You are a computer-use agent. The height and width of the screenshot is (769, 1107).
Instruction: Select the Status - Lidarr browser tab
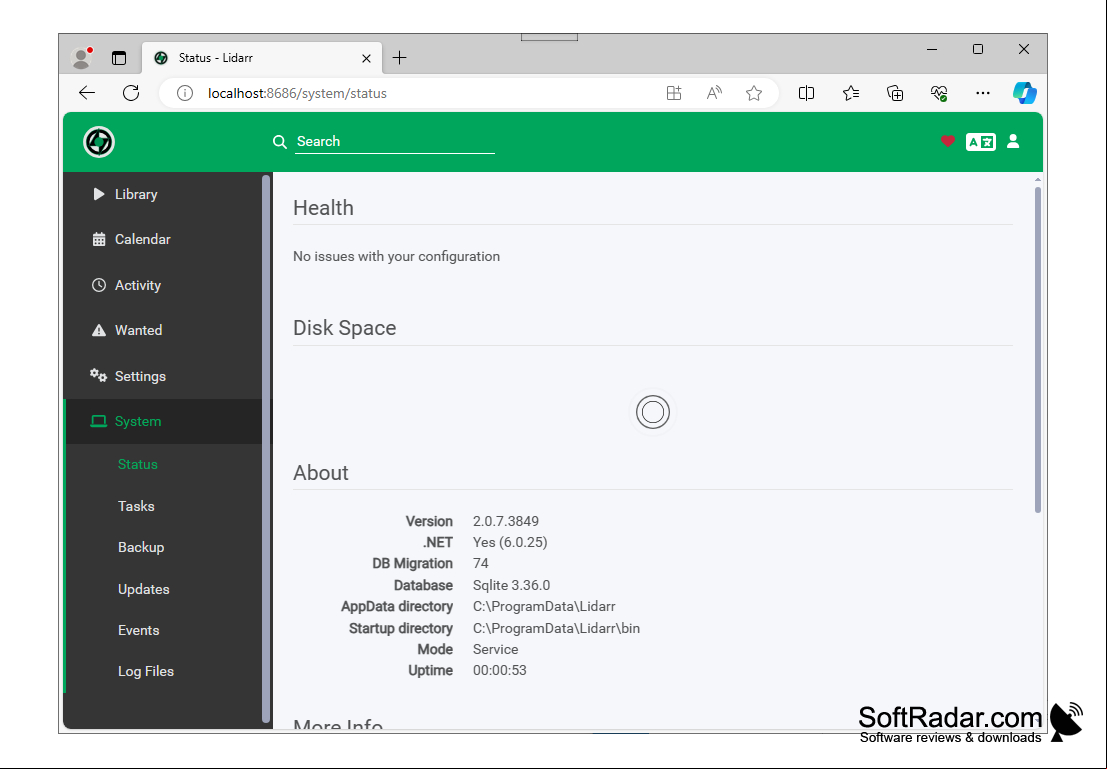262,58
